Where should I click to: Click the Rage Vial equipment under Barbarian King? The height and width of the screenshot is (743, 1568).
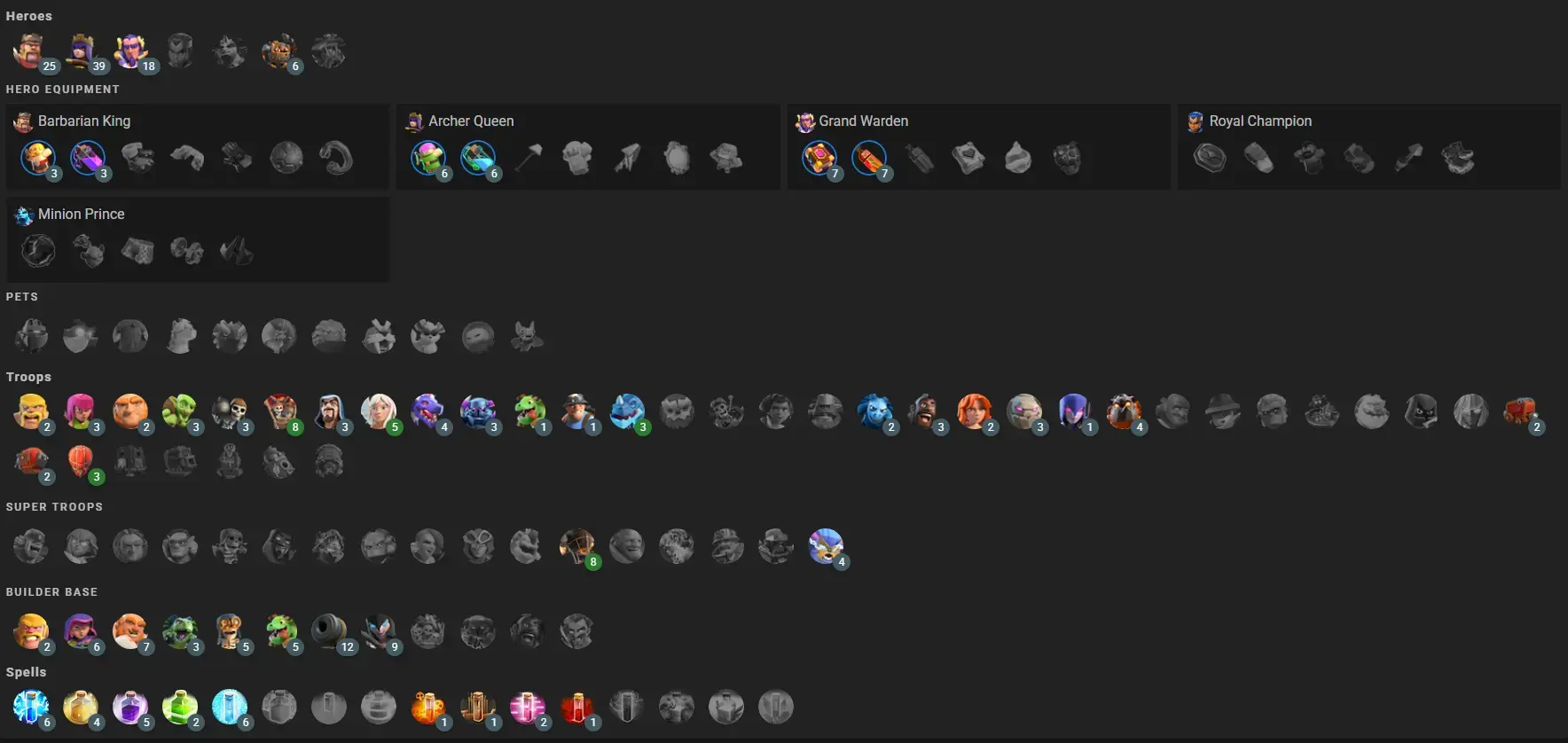click(88, 158)
